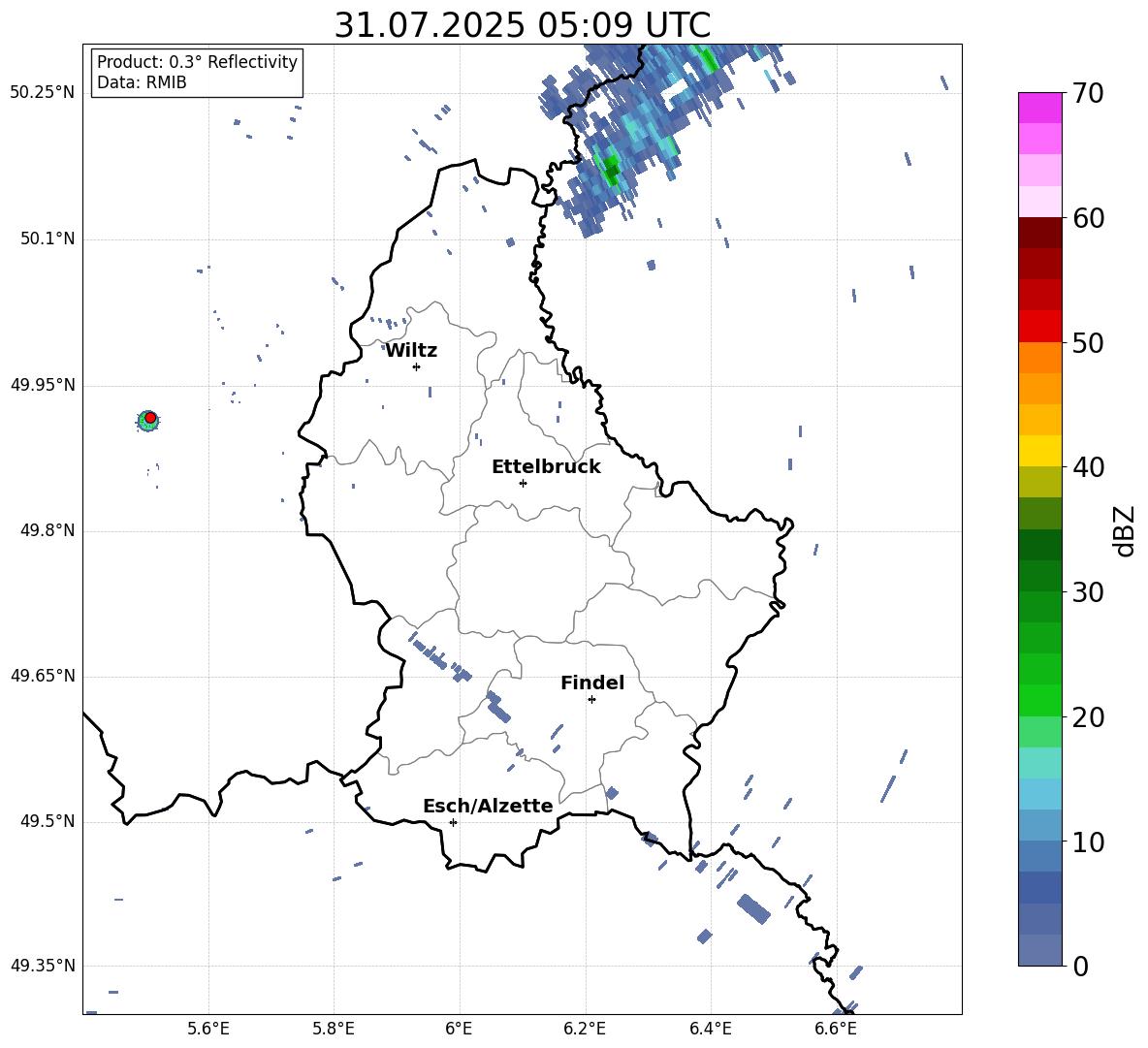This screenshot has height=1048, width=1148.
Task: Click the 50.25°N latitude label
Action: (42, 93)
